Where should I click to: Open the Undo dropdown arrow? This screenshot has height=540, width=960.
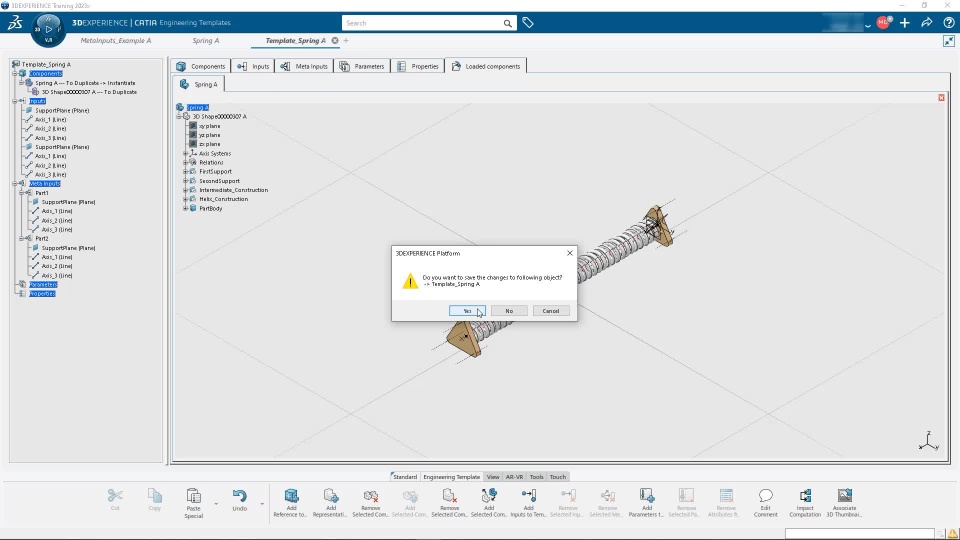tap(262, 504)
